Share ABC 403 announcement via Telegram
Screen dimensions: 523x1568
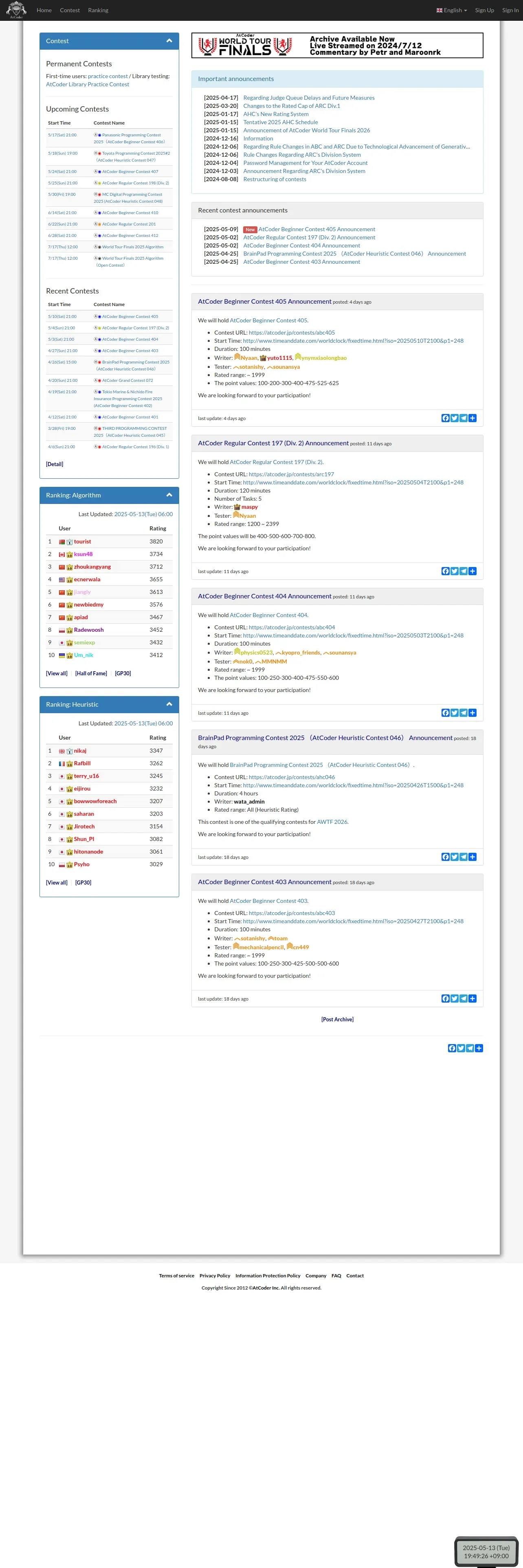(x=464, y=998)
